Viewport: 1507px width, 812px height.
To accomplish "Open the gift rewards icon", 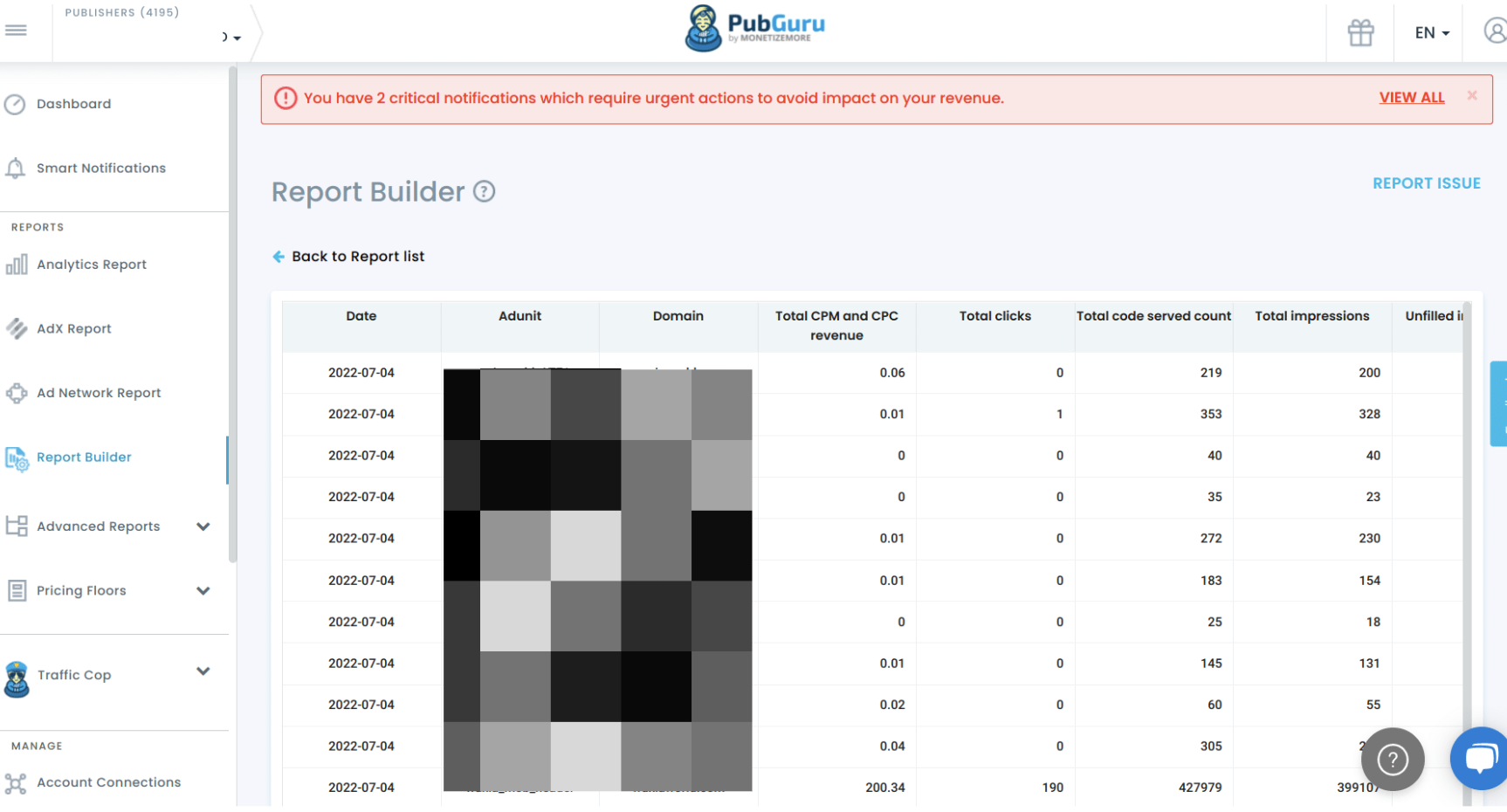I will click(1359, 31).
